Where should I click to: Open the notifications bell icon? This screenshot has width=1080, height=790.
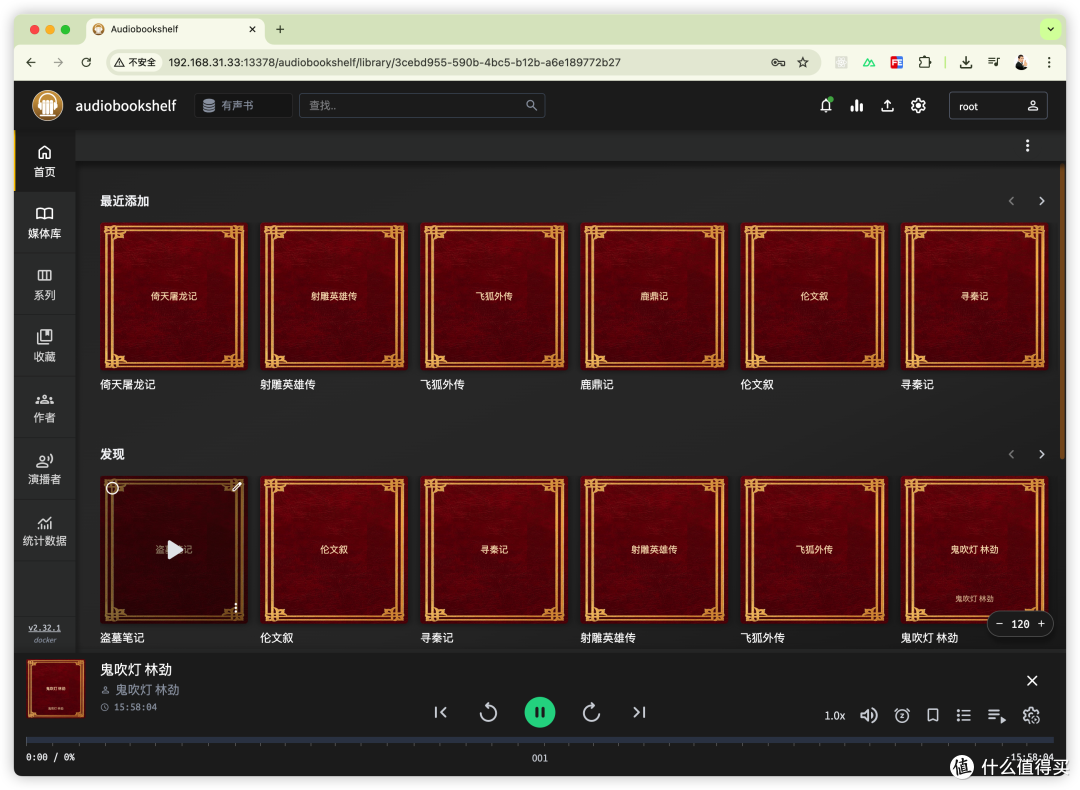(x=826, y=106)
